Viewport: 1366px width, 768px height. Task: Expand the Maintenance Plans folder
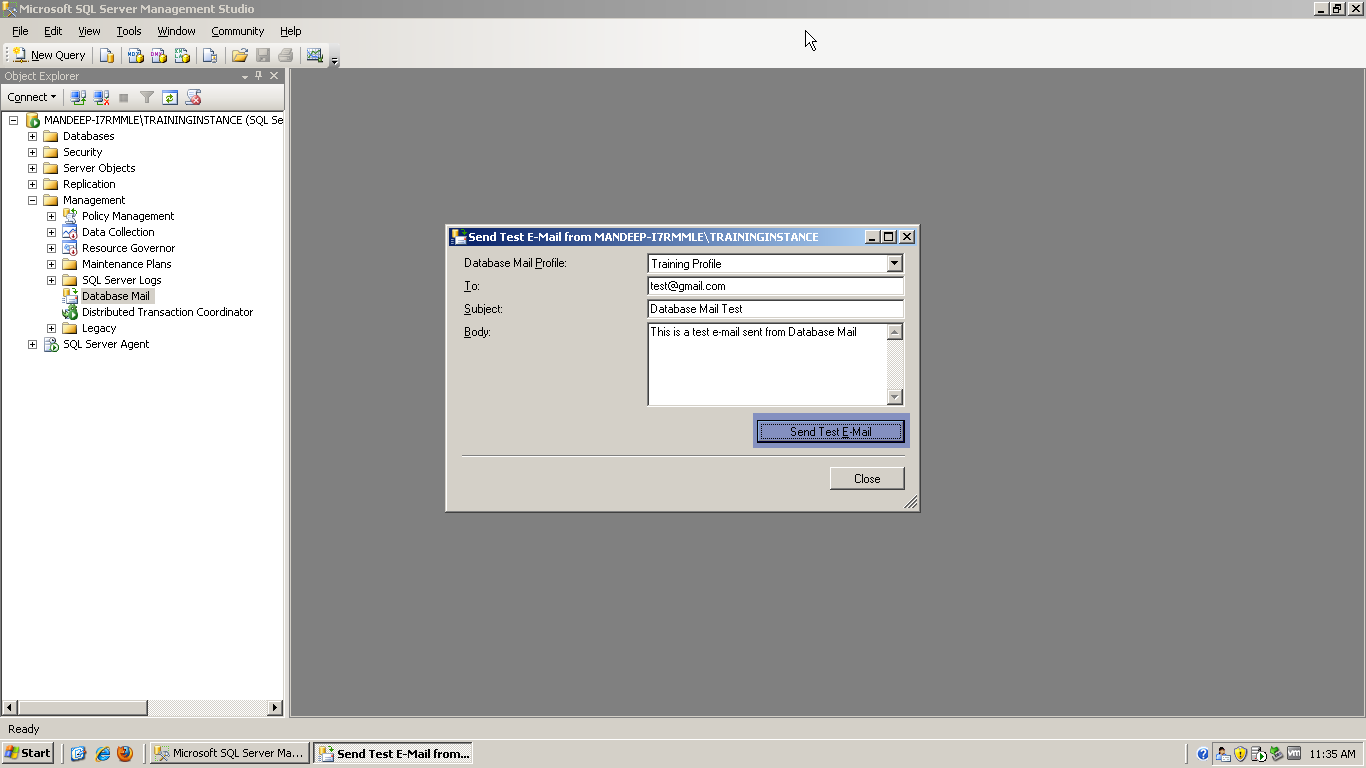pyautogui.click(x=51, y=264)
